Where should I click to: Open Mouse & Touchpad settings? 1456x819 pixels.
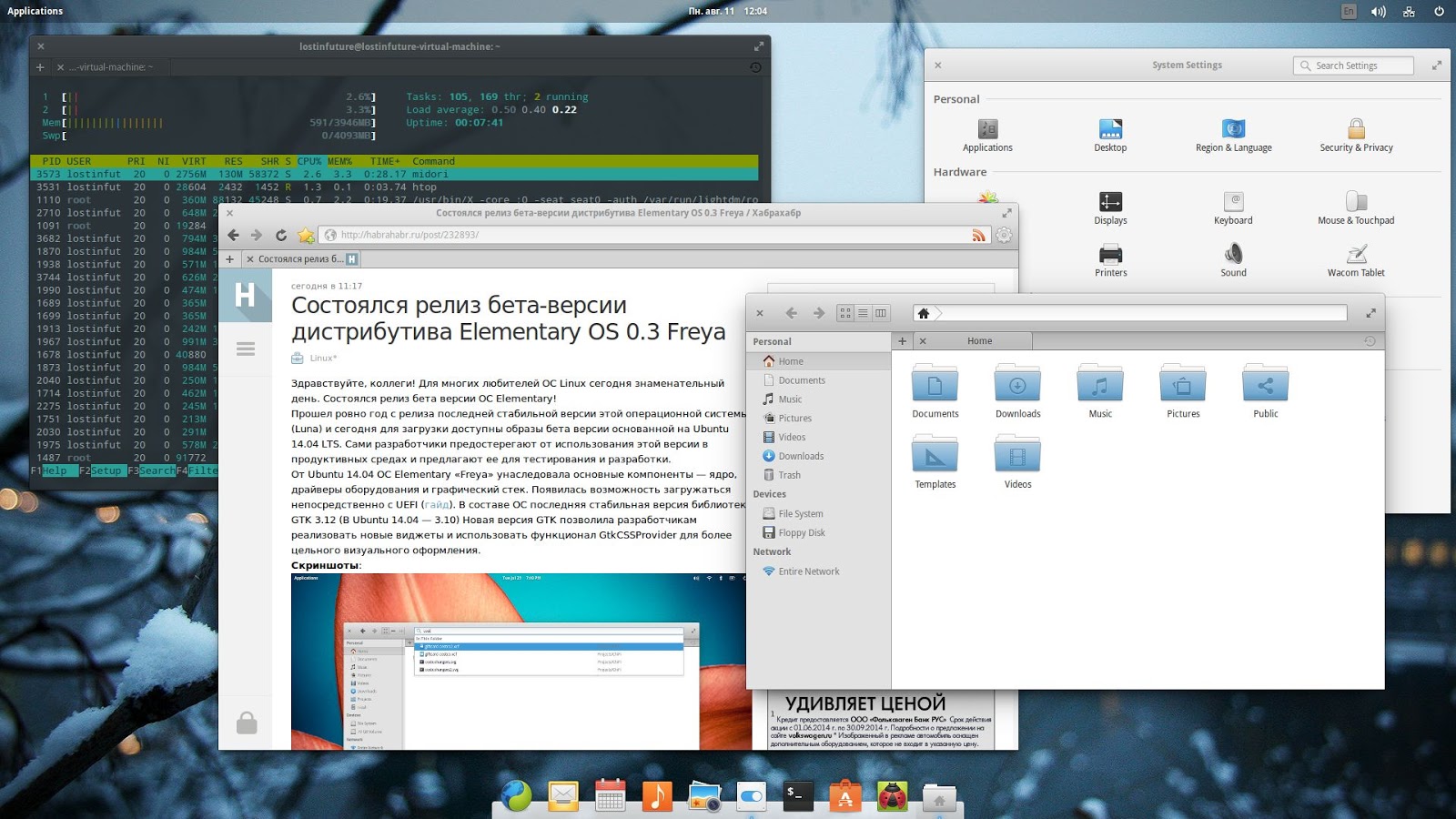tap(1356, 207)
